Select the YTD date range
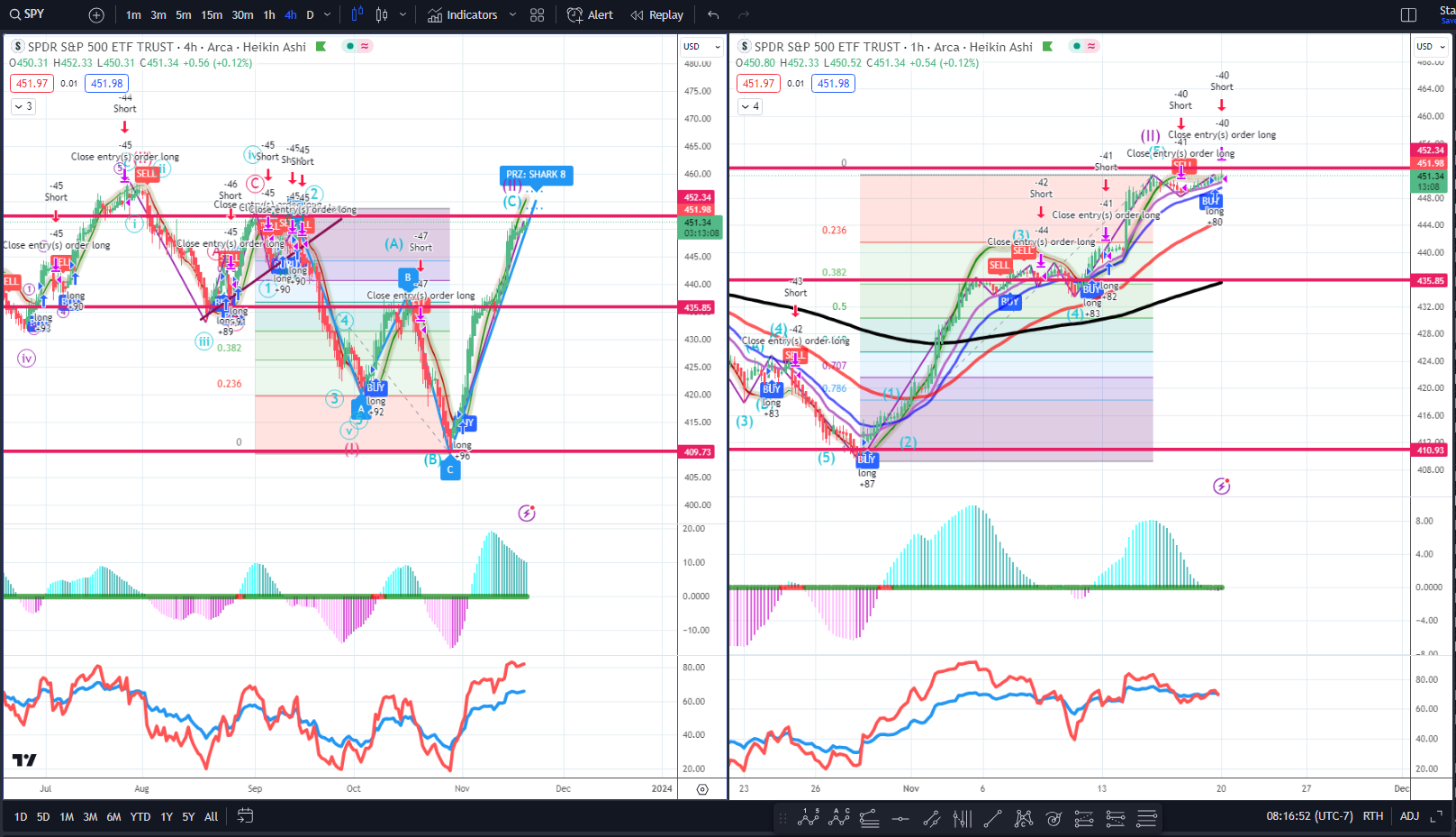 (x=140, y=817)
